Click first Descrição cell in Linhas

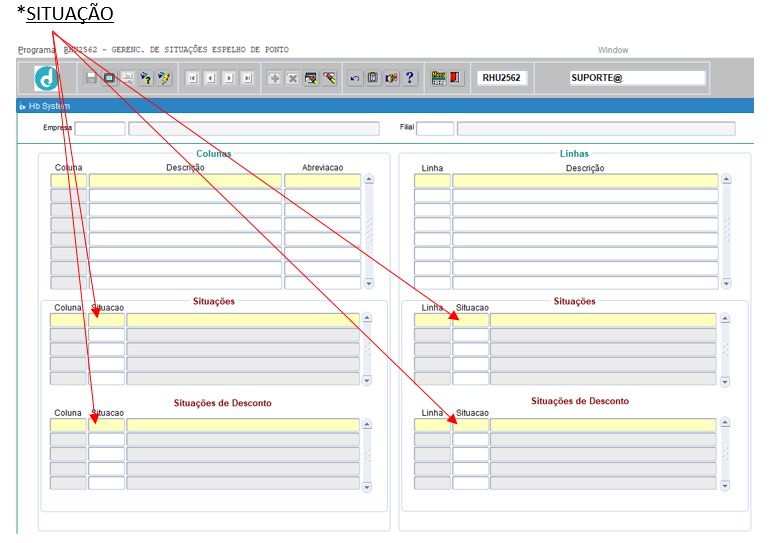pyautogui.click(x=585, y=181)
